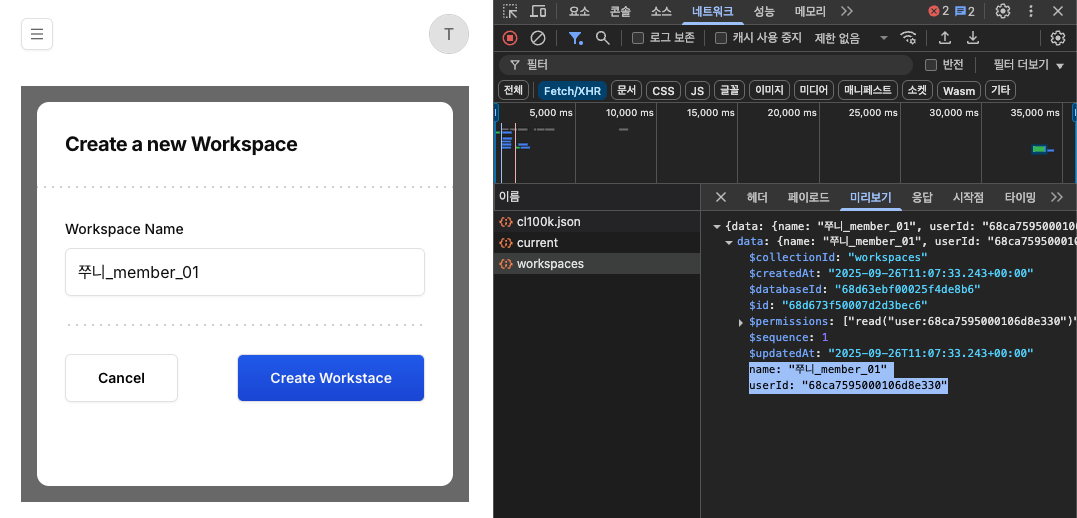Screen dimensions: 1077x518
Task: Switch to the 네트워크 panel
Action: point(712,11)
